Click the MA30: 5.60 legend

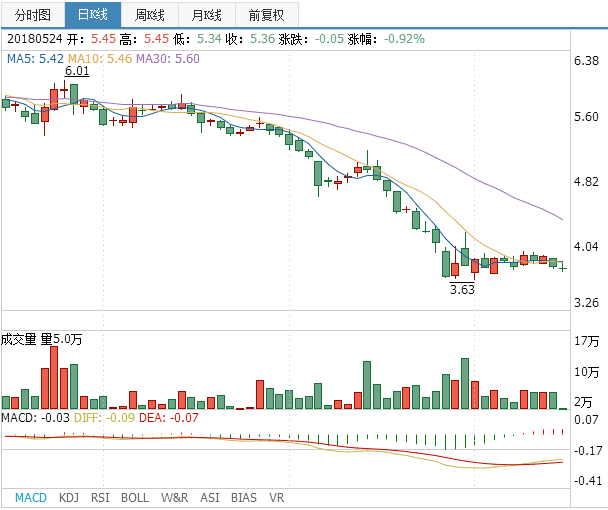[x=168, y=59]
